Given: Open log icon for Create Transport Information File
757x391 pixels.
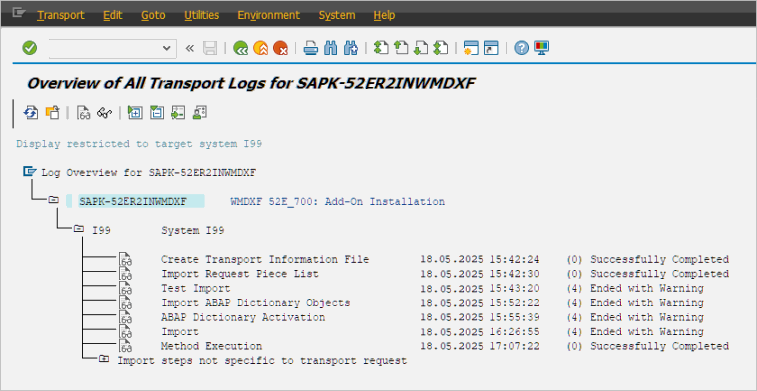Looking at the screenshot, I should pyautogui.click(x=126, y=260).
